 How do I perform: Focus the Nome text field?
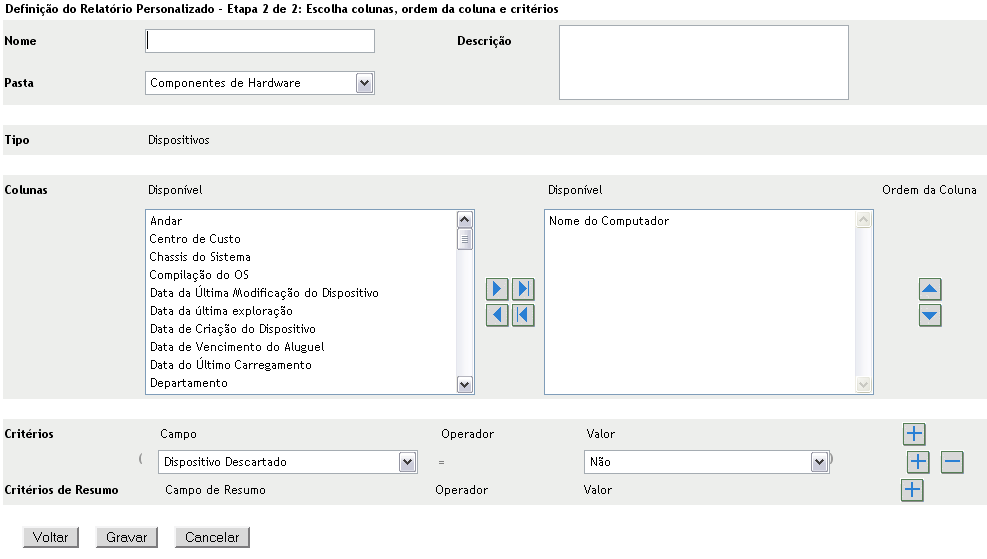[x=260, y=41]
